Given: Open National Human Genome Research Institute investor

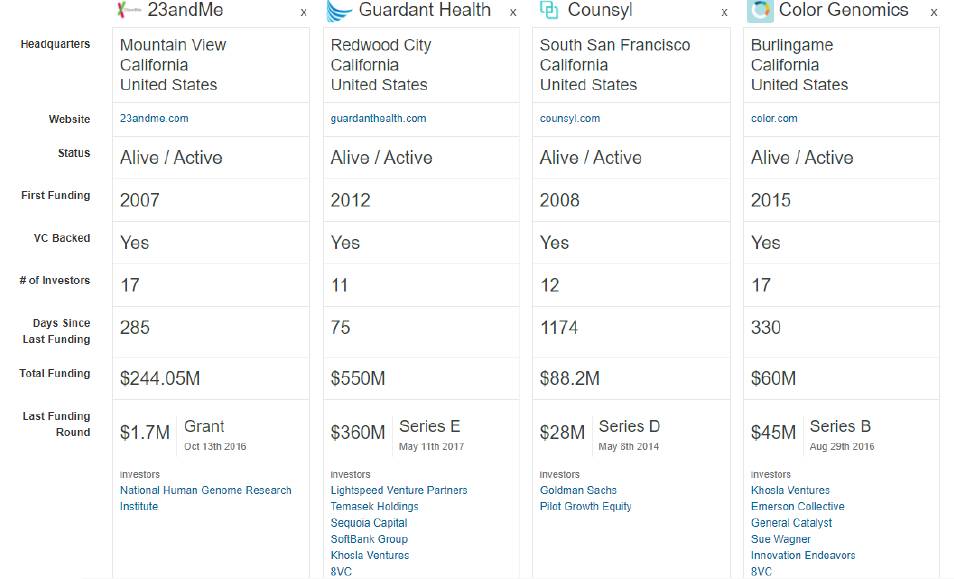Looking at the screenshot, I should pos(205,491).
